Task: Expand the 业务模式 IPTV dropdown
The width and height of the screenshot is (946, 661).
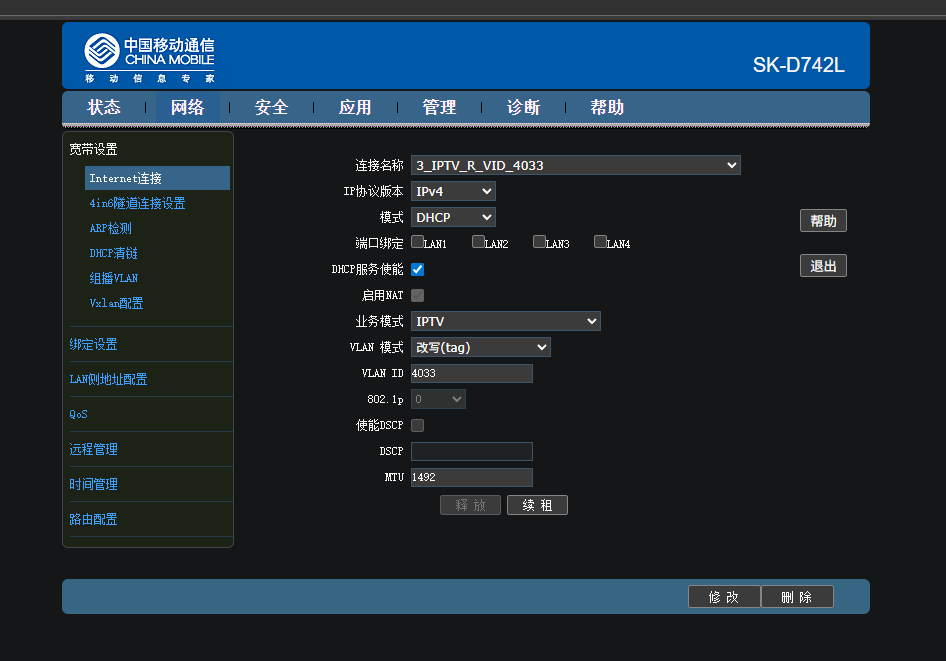Action: (x=506, y=321)
